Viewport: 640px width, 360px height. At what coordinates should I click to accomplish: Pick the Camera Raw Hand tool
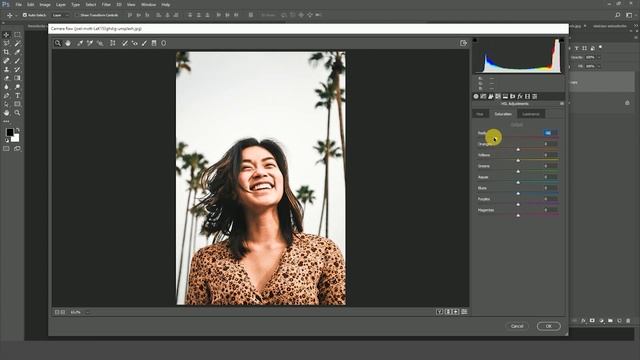point(68,43)
